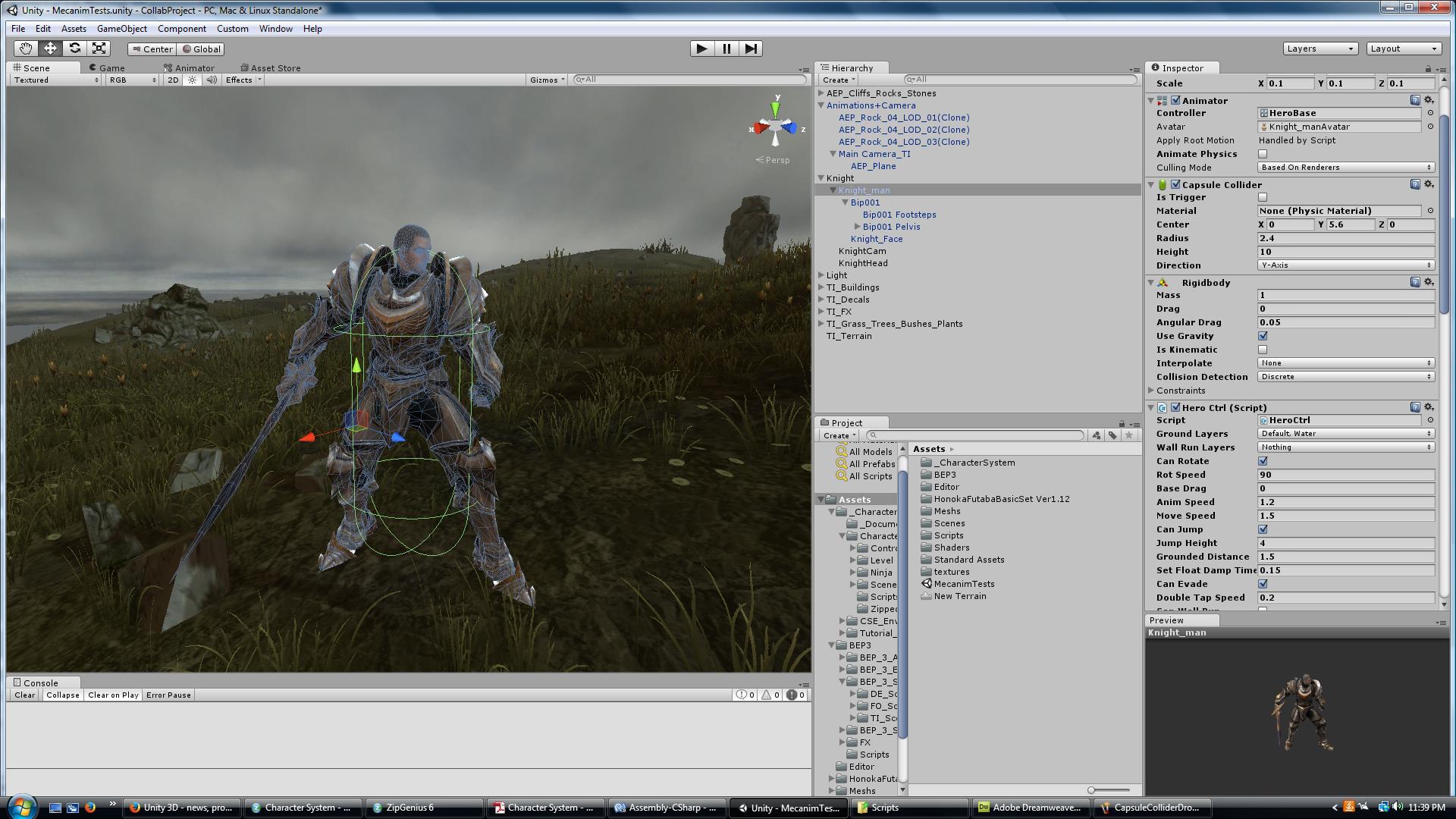Disable the Capsule Collider component checkbox

pyautogui.click(x=1175, y=184)
